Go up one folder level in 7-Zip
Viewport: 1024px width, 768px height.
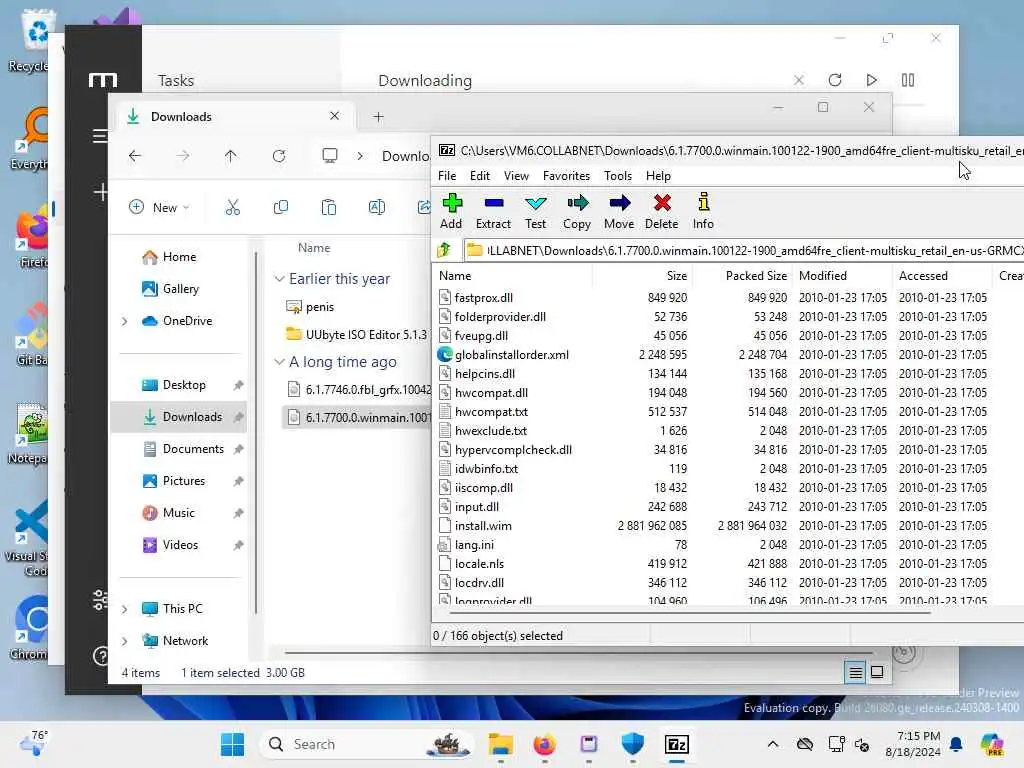click(445, 250)
